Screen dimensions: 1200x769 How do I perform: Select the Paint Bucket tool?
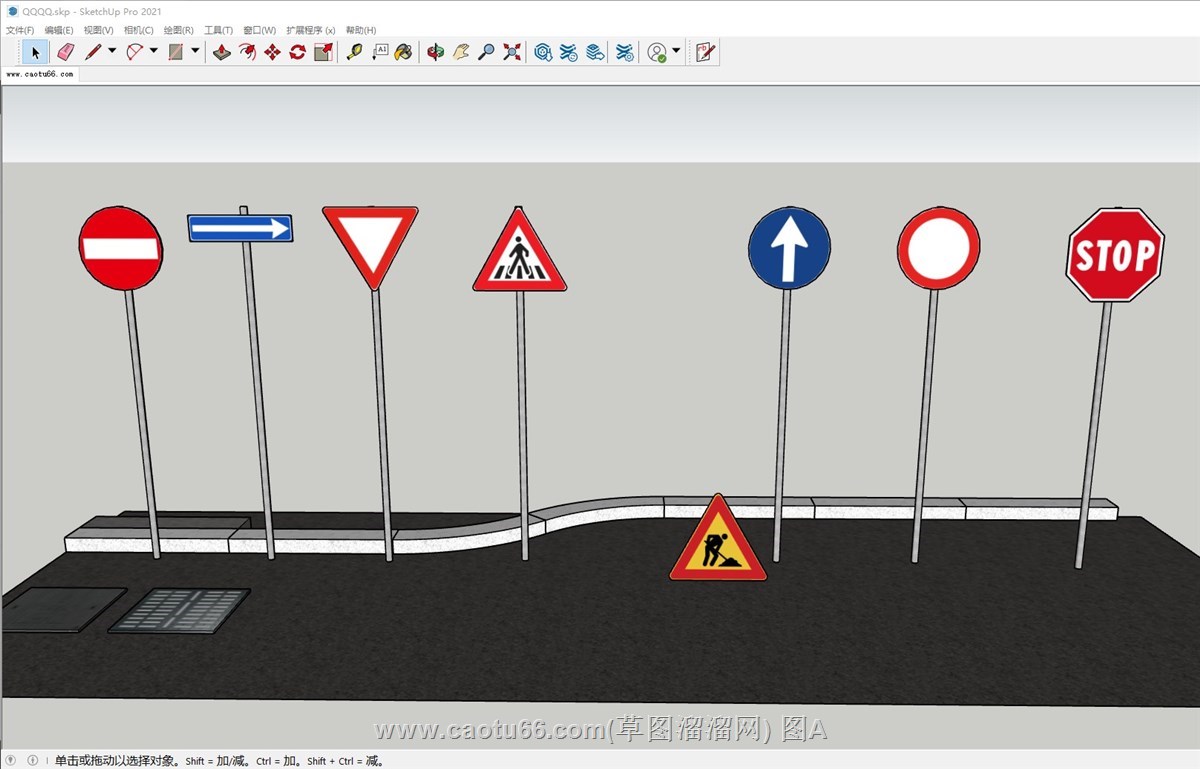click(x=403, y=52)
